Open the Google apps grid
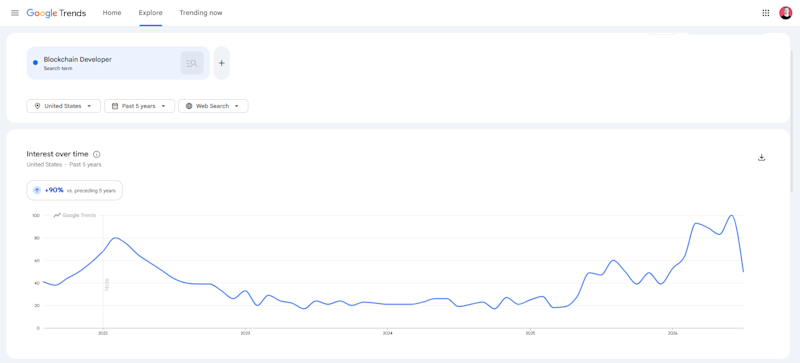 pos(766,13)
